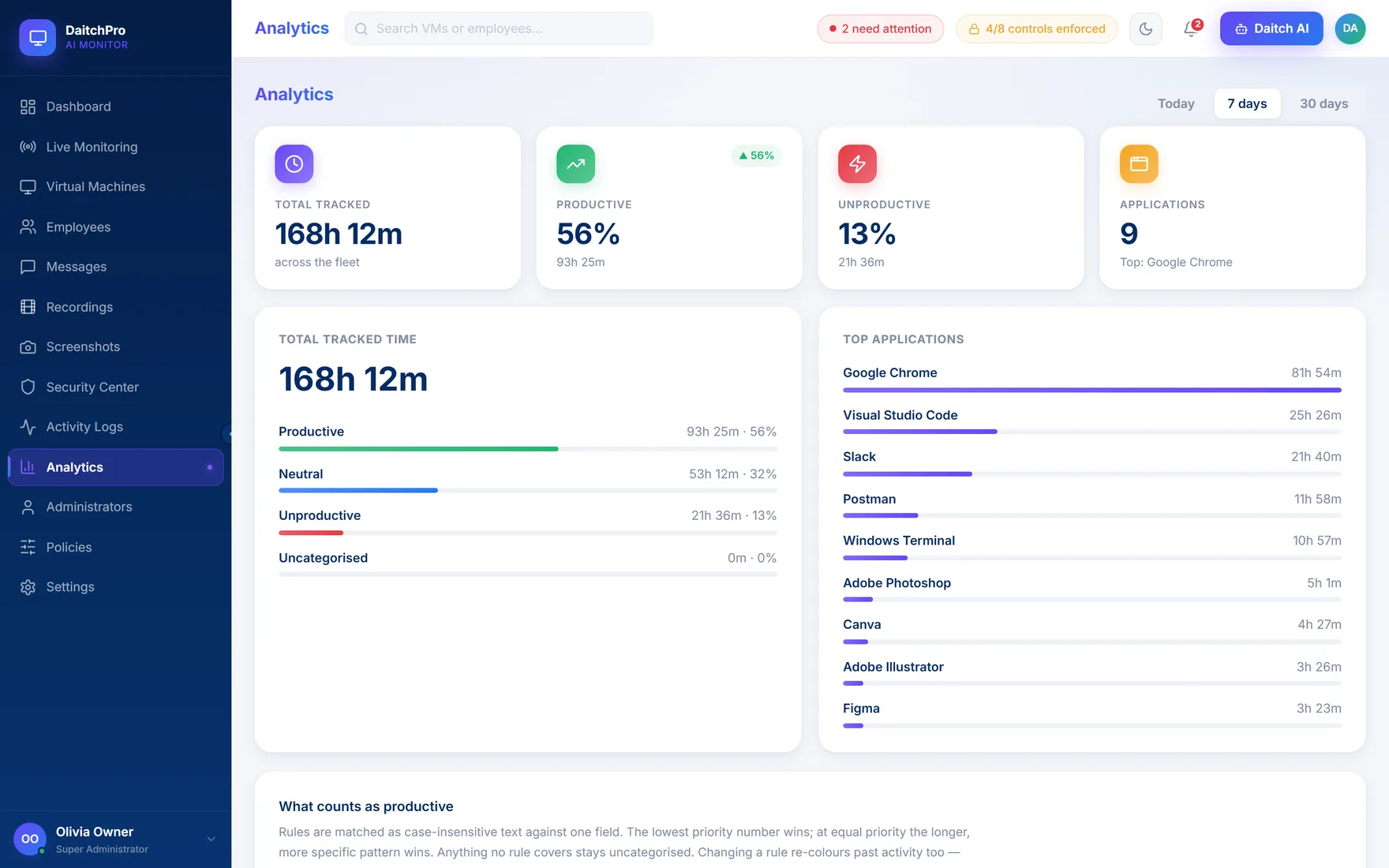Go to Live Monitoring page
The height and width of the screenshot is (868, 1389).
[x=115, y=147]
